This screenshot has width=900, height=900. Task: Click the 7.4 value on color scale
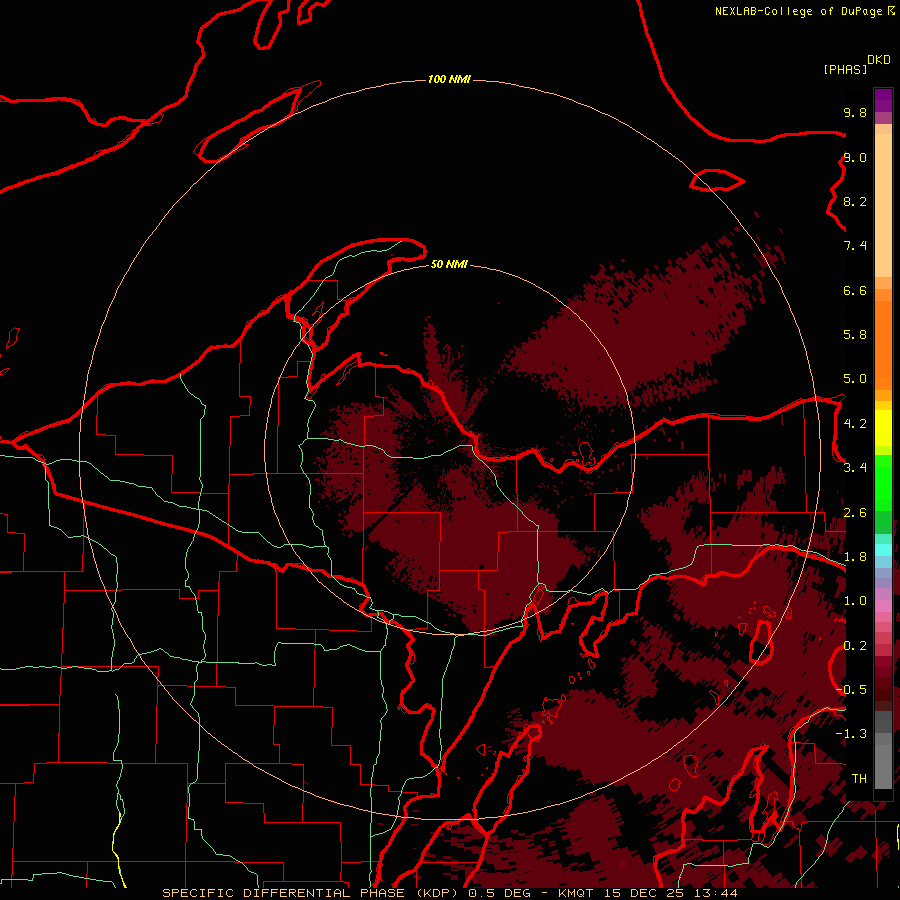pos(855,246)
